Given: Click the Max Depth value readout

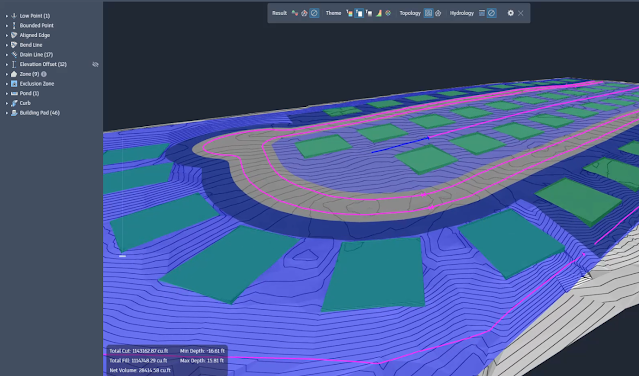Looking at the screenshot, I should click(202, 361).
